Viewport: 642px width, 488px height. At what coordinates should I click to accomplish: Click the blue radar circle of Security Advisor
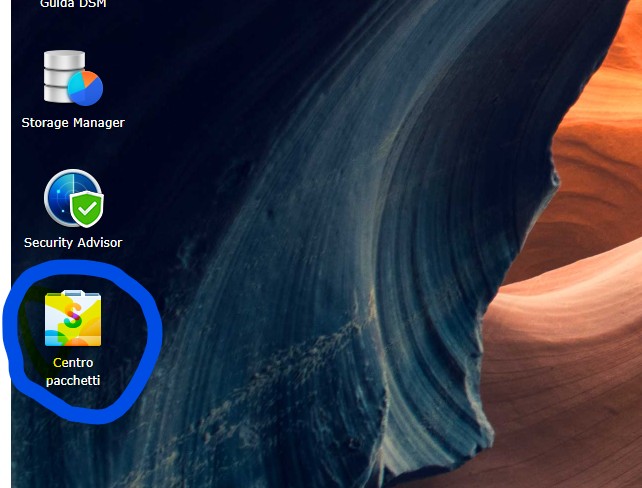64,194
